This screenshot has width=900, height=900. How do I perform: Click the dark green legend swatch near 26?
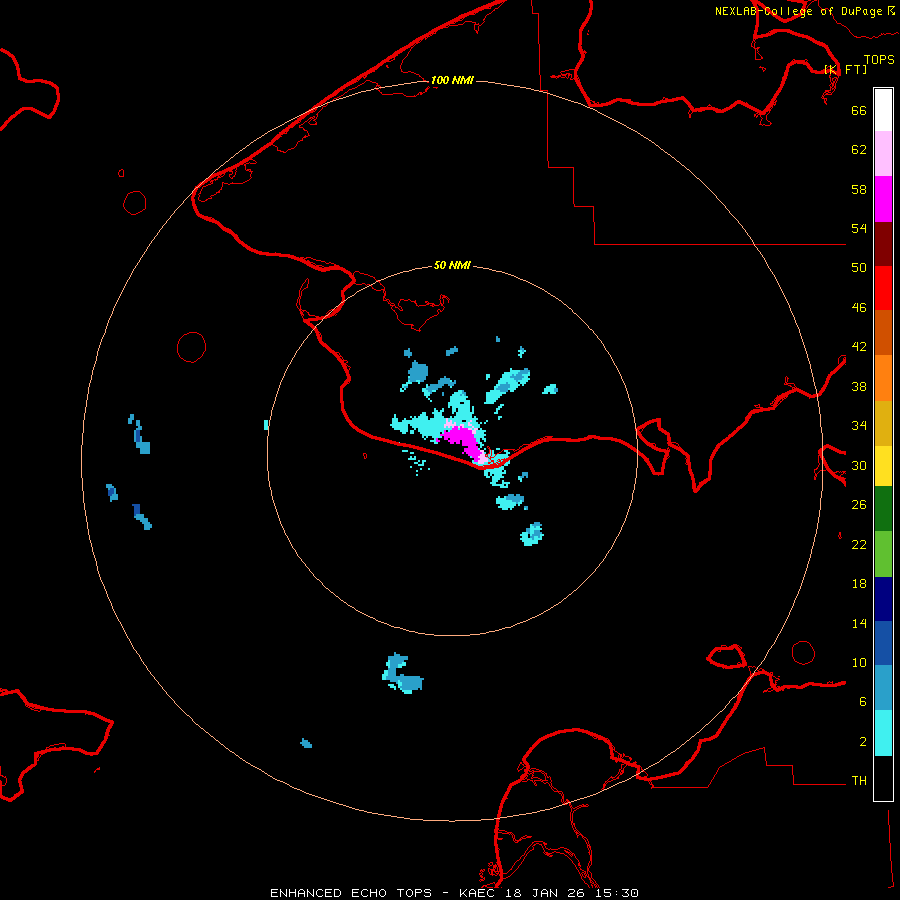coord(883,509)
